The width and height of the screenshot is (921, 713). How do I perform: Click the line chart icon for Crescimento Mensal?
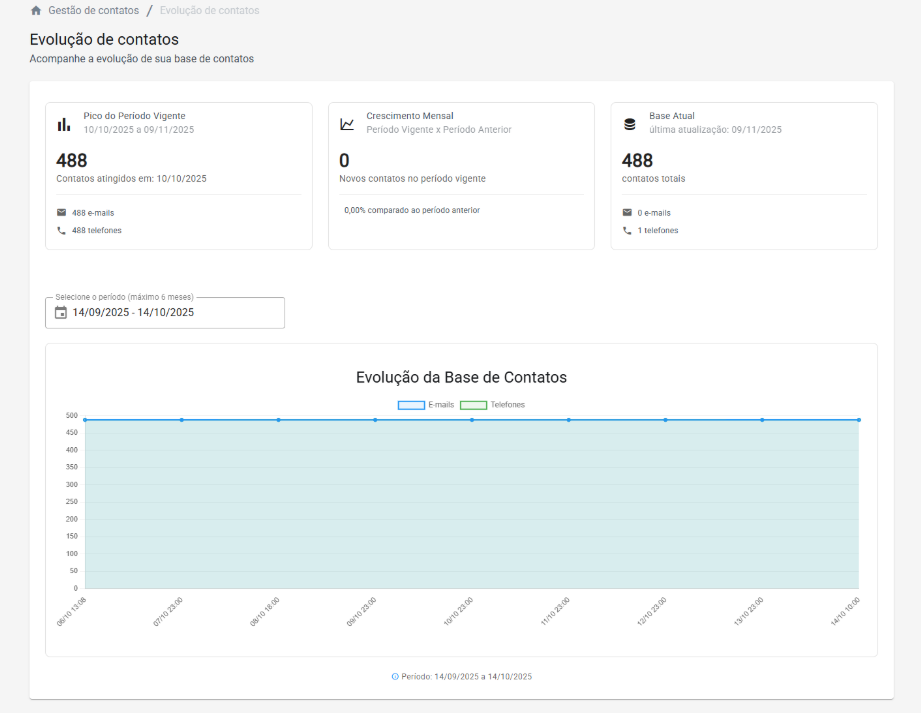(347, 124)
